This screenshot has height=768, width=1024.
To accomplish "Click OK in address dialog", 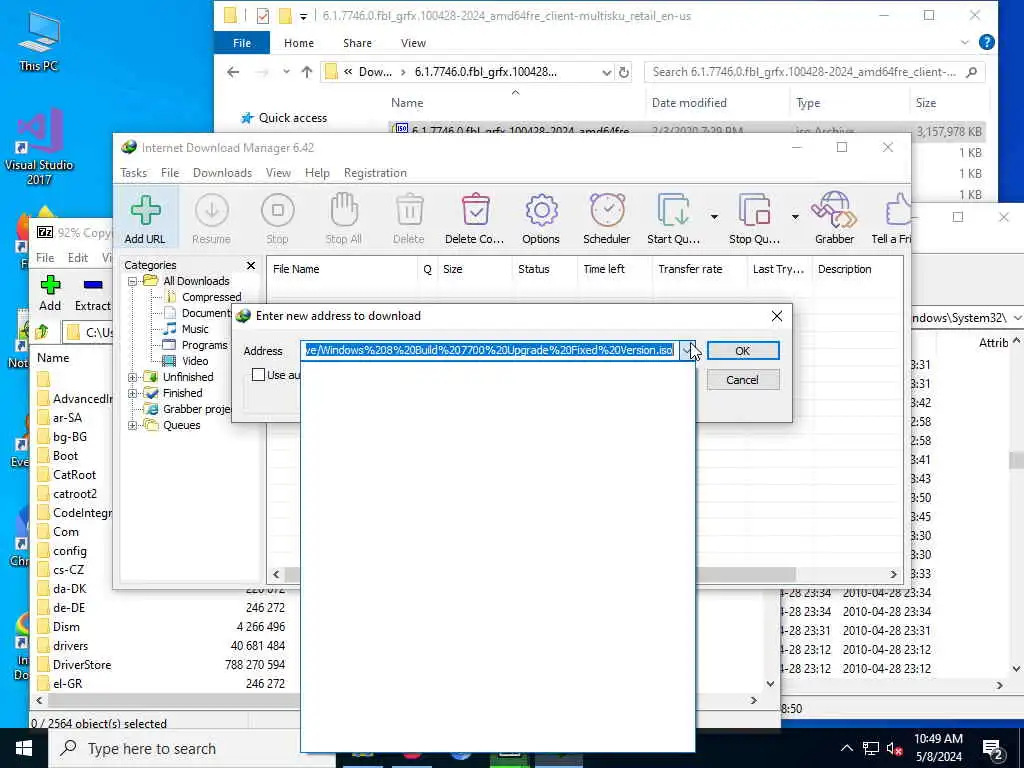I will [743, 351].
